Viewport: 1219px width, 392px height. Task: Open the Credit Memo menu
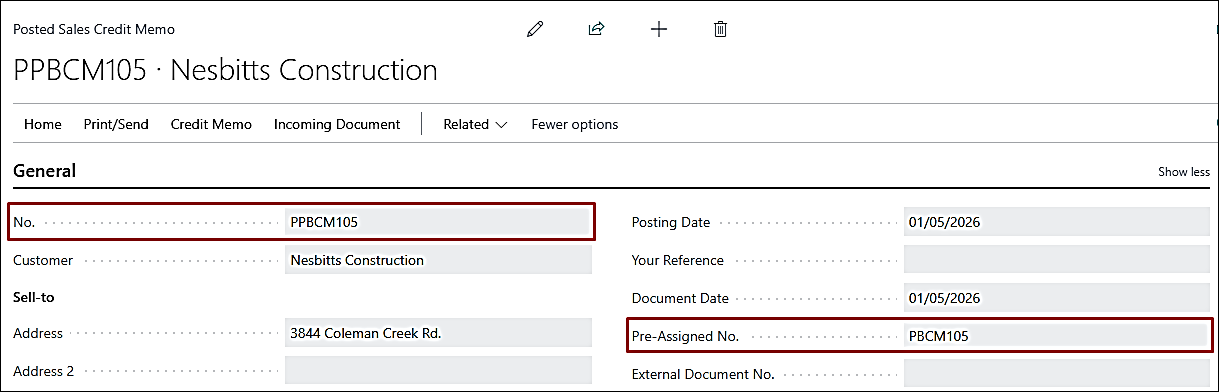[211, 124]
